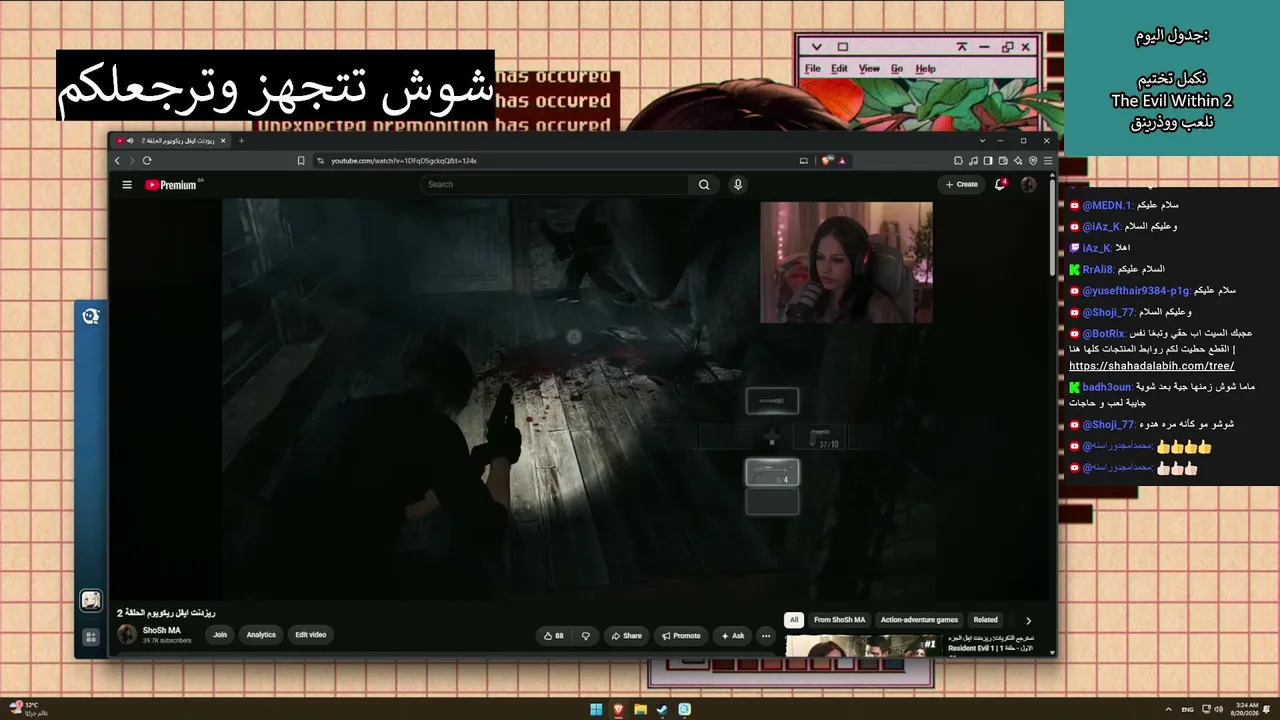Screen dimensions: 1280x720
Task: Click the taskbar clock and date
Action: (1246, 709)
